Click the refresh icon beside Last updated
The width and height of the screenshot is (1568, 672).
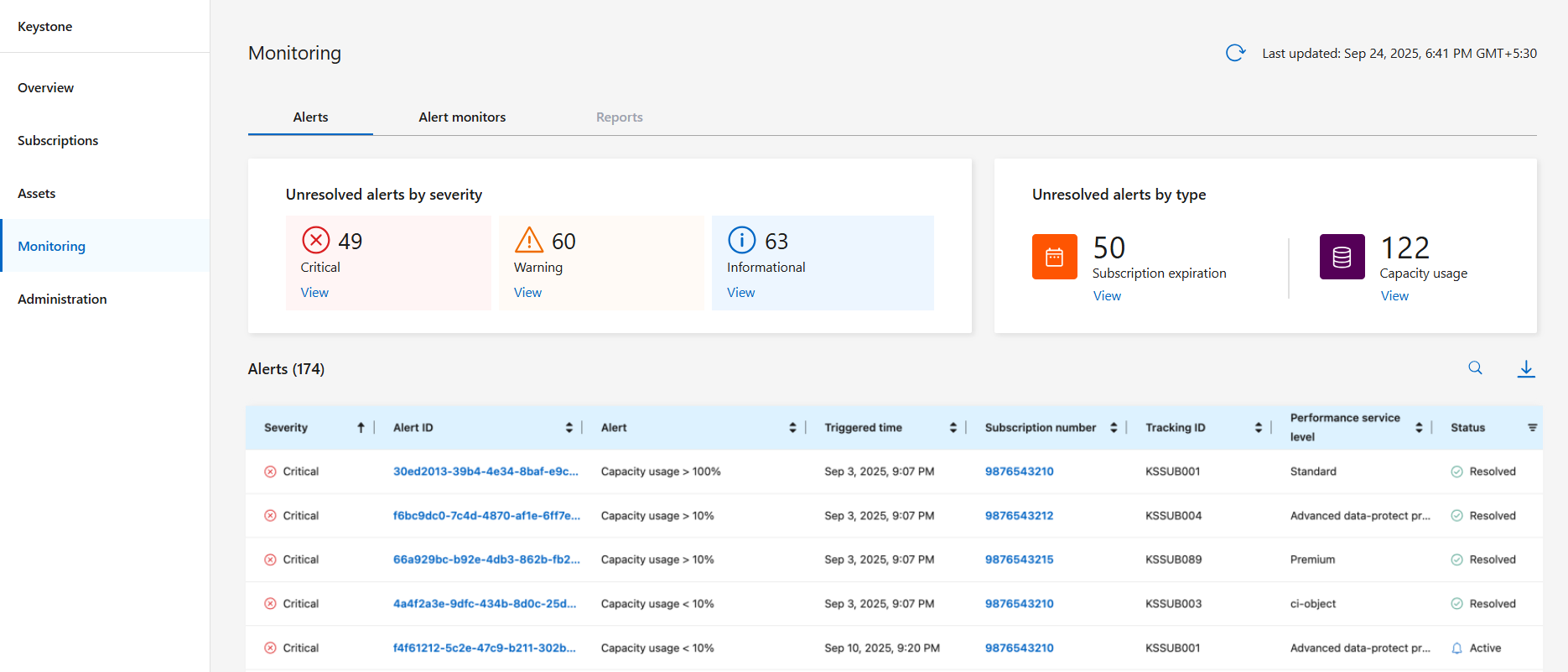pyautogui.click(x=1235, y=53)
